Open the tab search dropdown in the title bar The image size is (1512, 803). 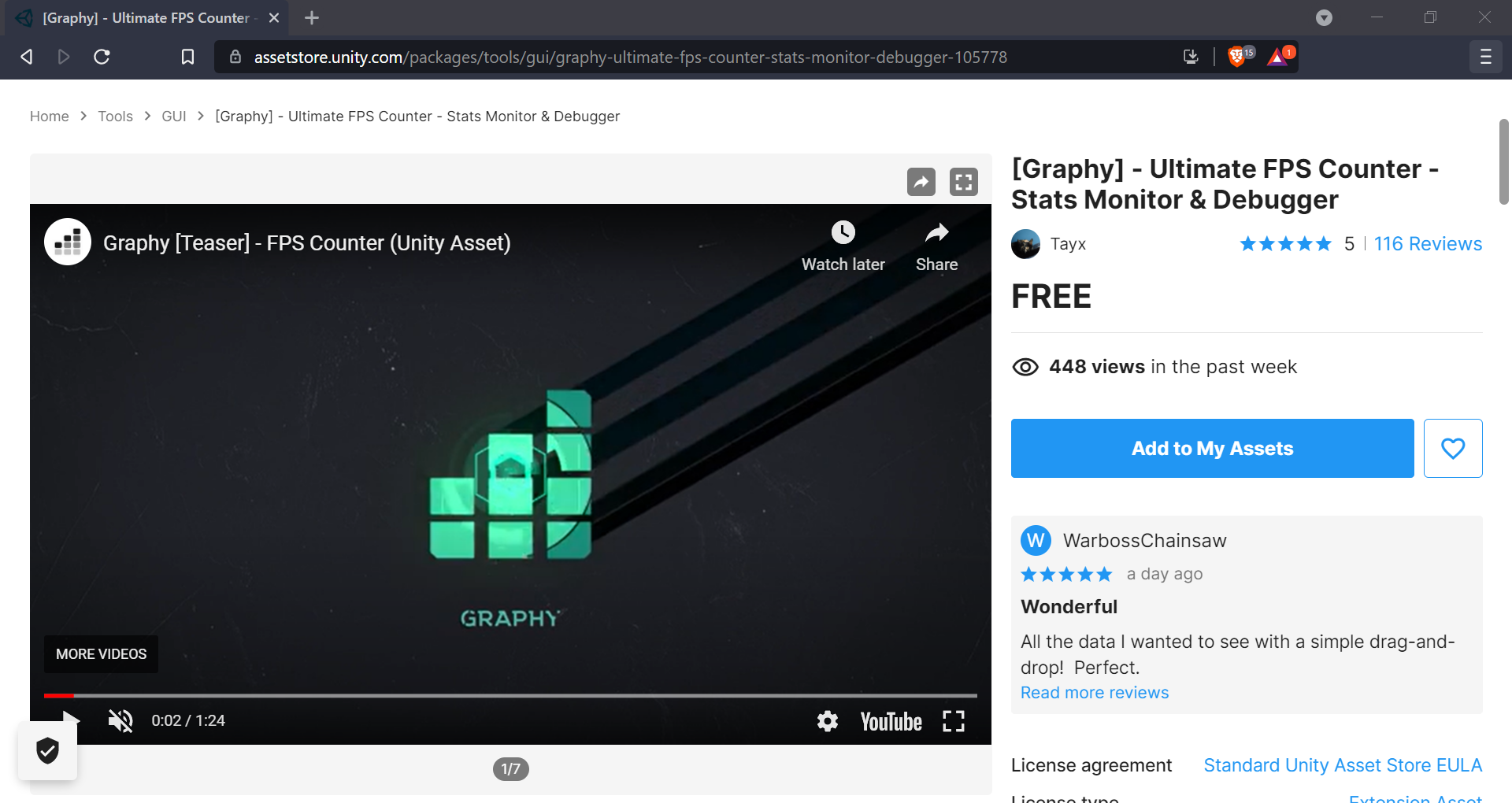tap(1325, 17)
